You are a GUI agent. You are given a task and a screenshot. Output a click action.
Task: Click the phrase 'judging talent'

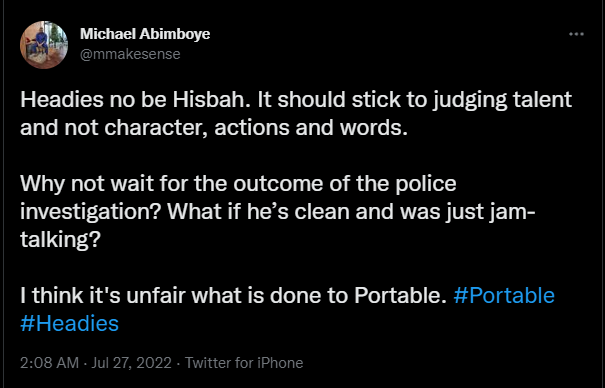tap(502, 100)
